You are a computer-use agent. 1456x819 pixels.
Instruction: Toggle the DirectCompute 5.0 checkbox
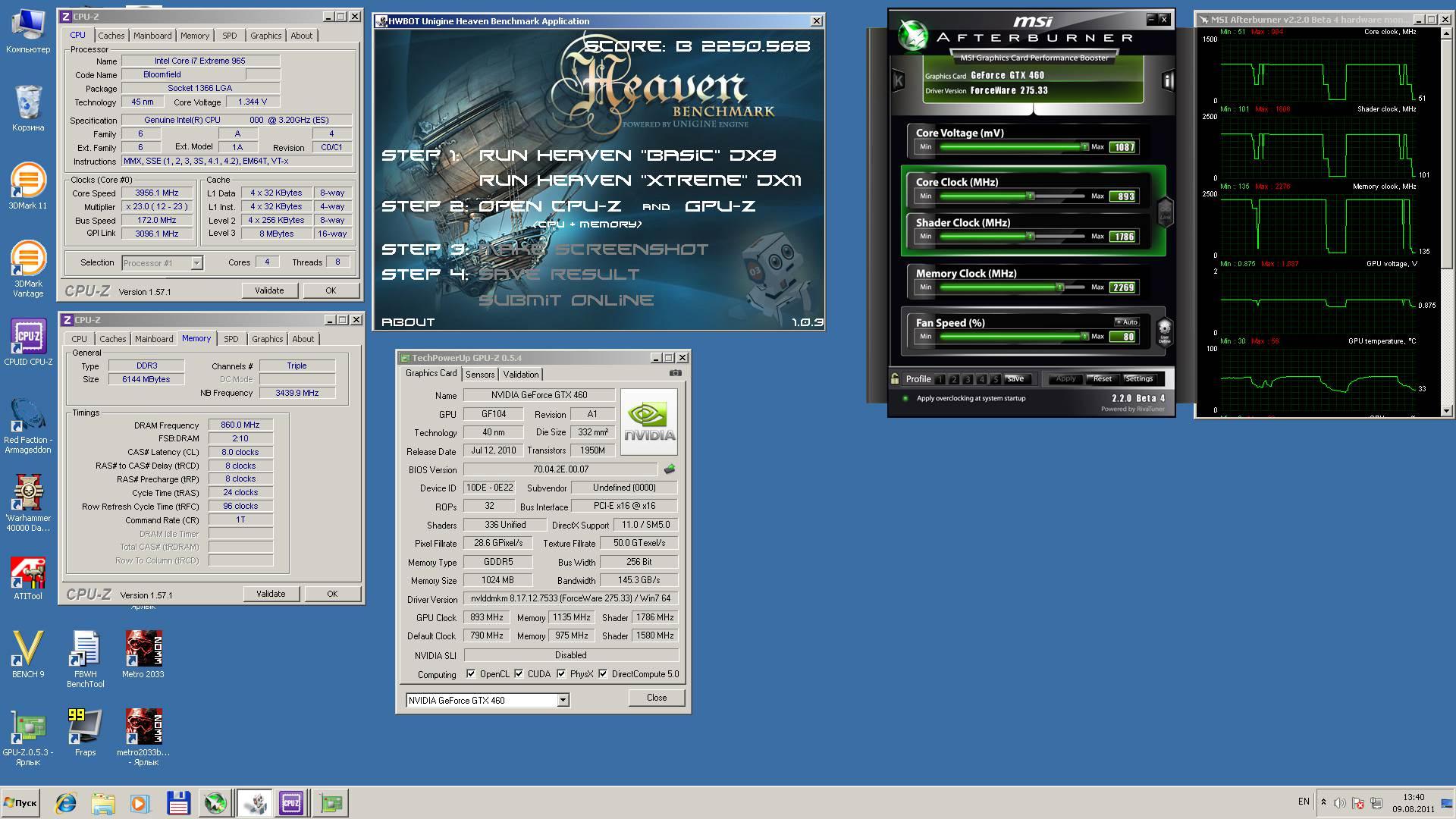[603, 673]
